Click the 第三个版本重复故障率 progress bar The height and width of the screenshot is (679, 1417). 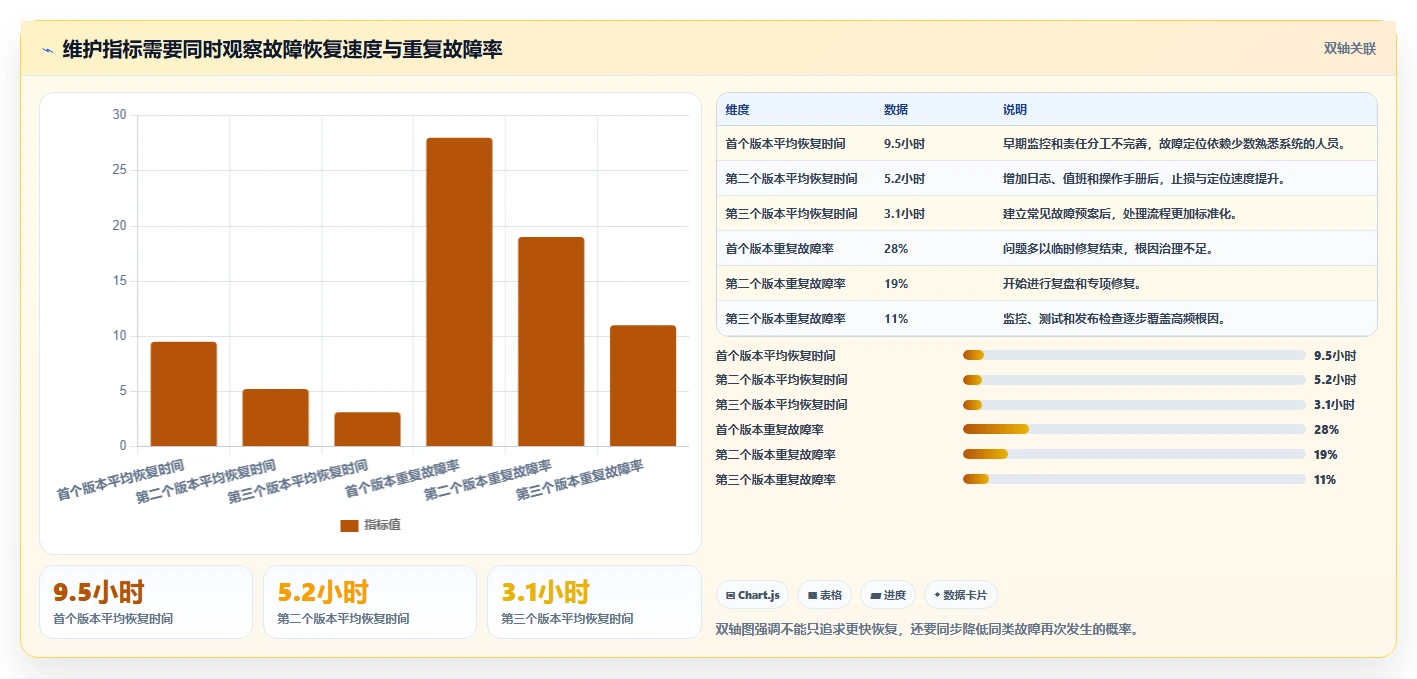pos(1134,480)
